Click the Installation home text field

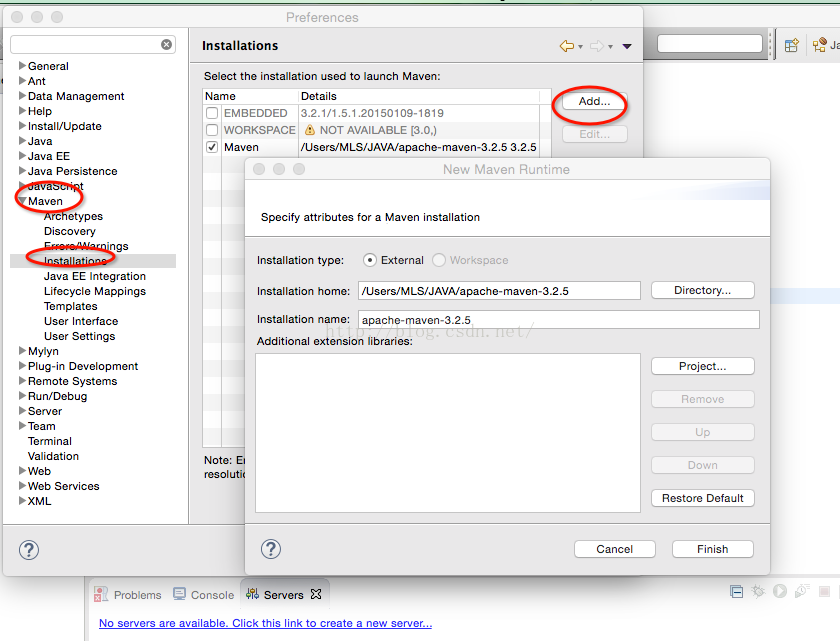tap(499, 291)
